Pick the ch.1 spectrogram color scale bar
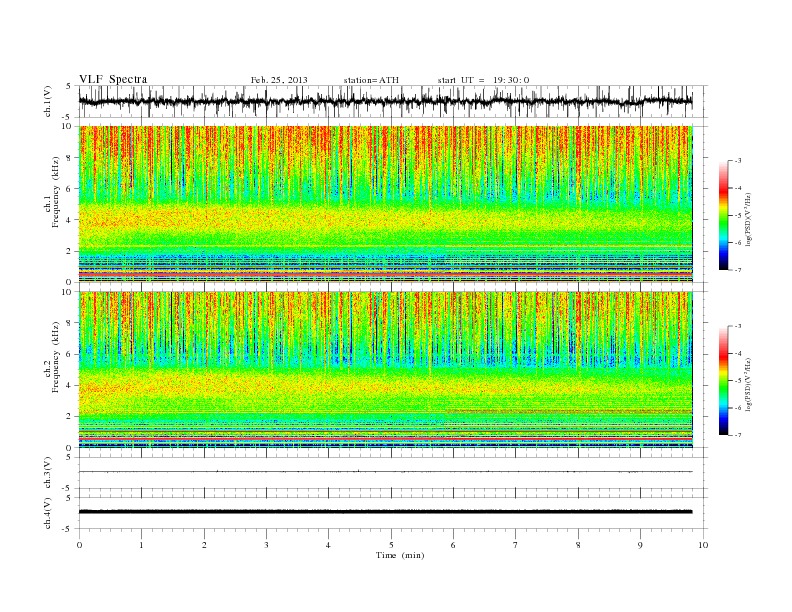 point(723,215)
